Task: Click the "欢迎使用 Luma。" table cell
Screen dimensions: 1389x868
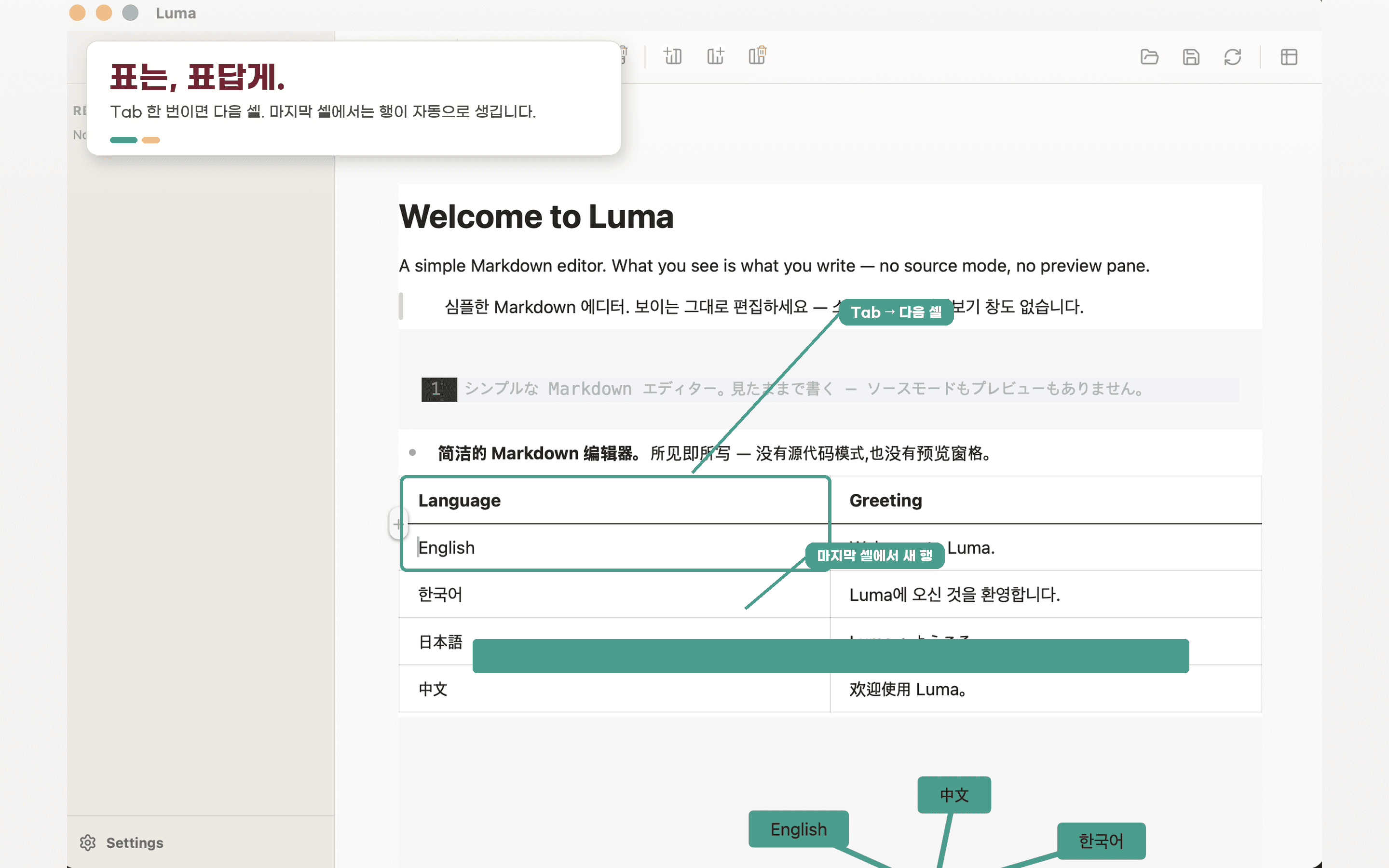Action: tap(1046, 689)
